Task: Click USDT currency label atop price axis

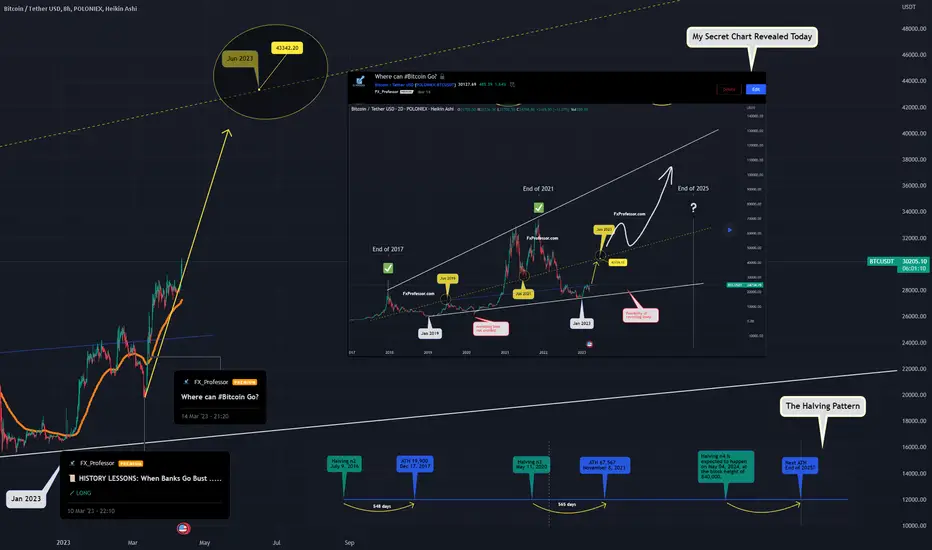Action: (x=909, y=7)
